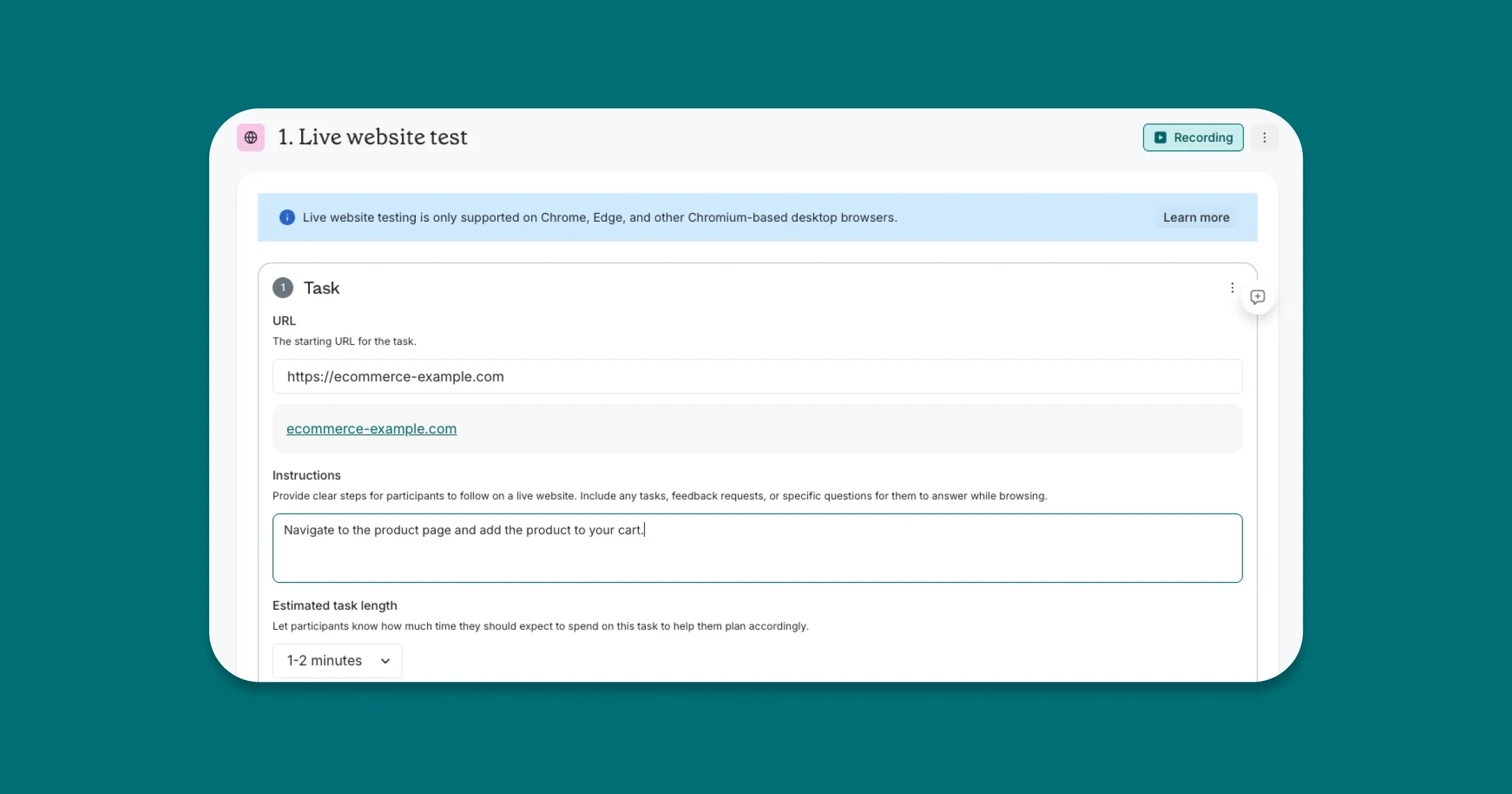
Task: Click the Chromium browser support banner message
Action: (599, 217)
